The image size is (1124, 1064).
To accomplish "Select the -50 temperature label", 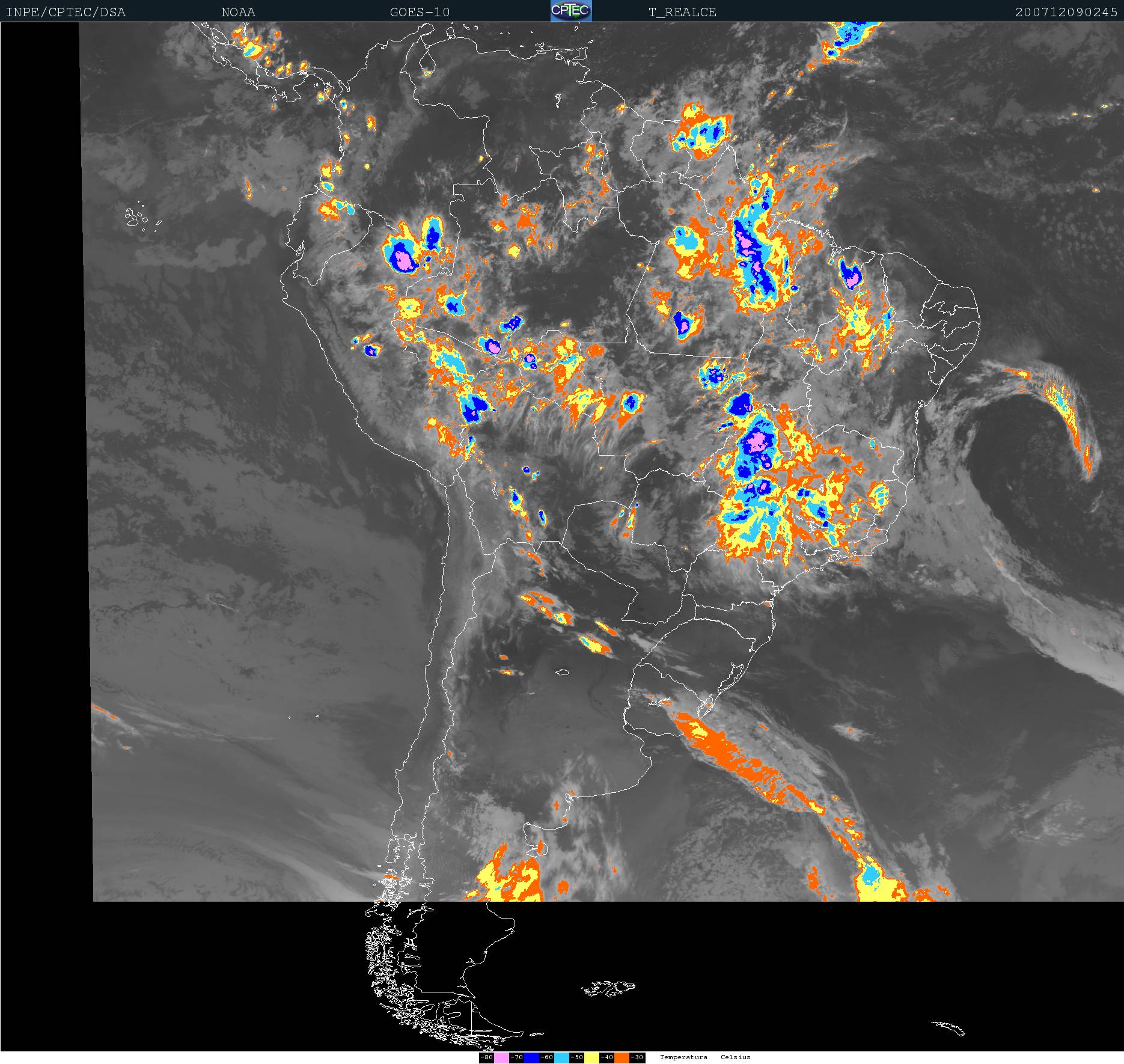I will tap(576, 1057).
